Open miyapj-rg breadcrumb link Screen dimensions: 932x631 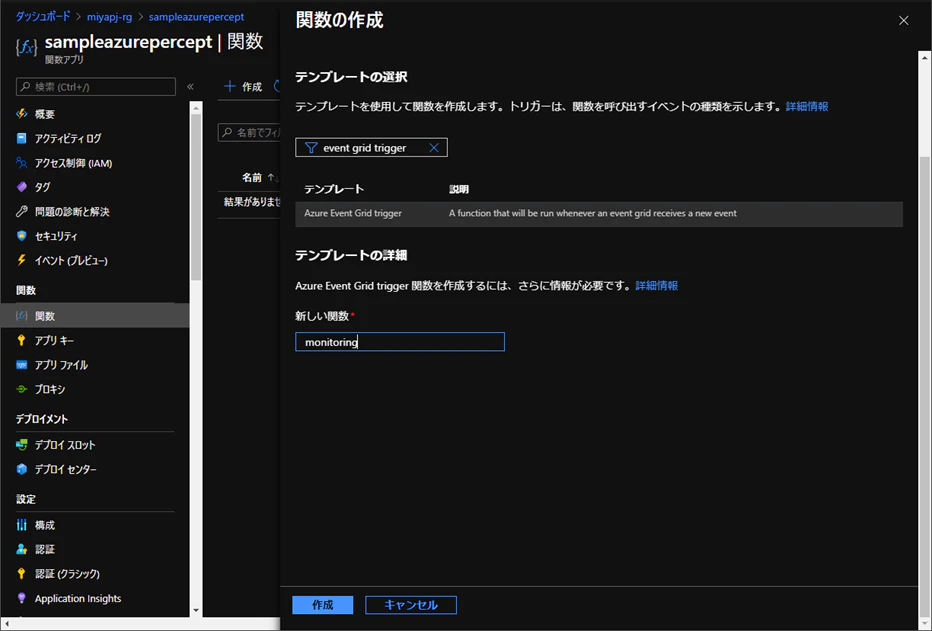pos(109,17)
